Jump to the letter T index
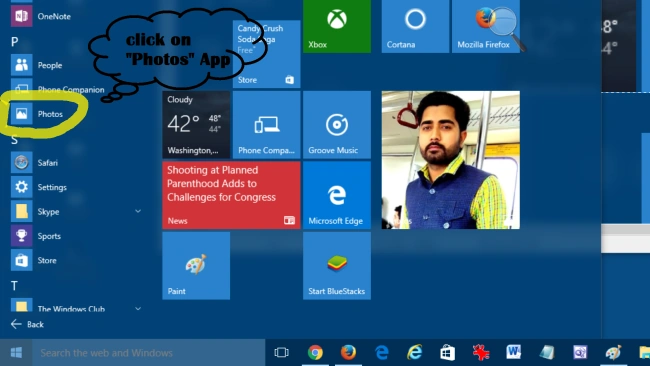 pos(14,286)
